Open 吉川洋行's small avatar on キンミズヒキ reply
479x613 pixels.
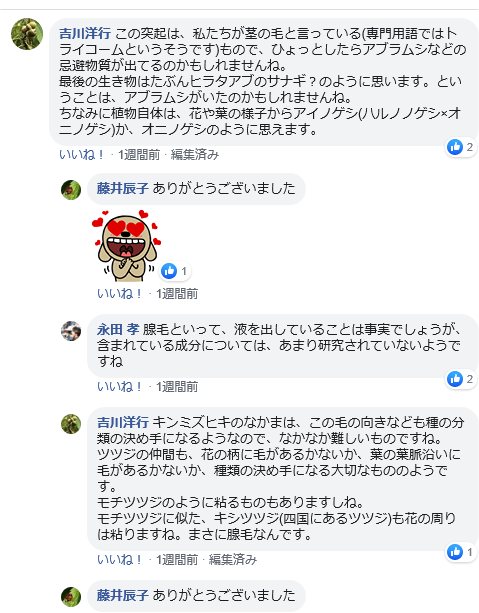71,424
